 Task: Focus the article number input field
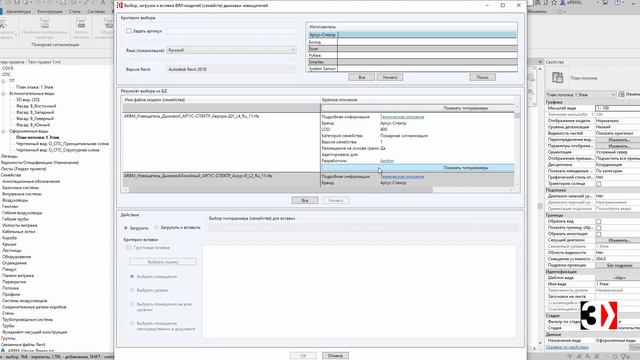[x=231, y=31]
